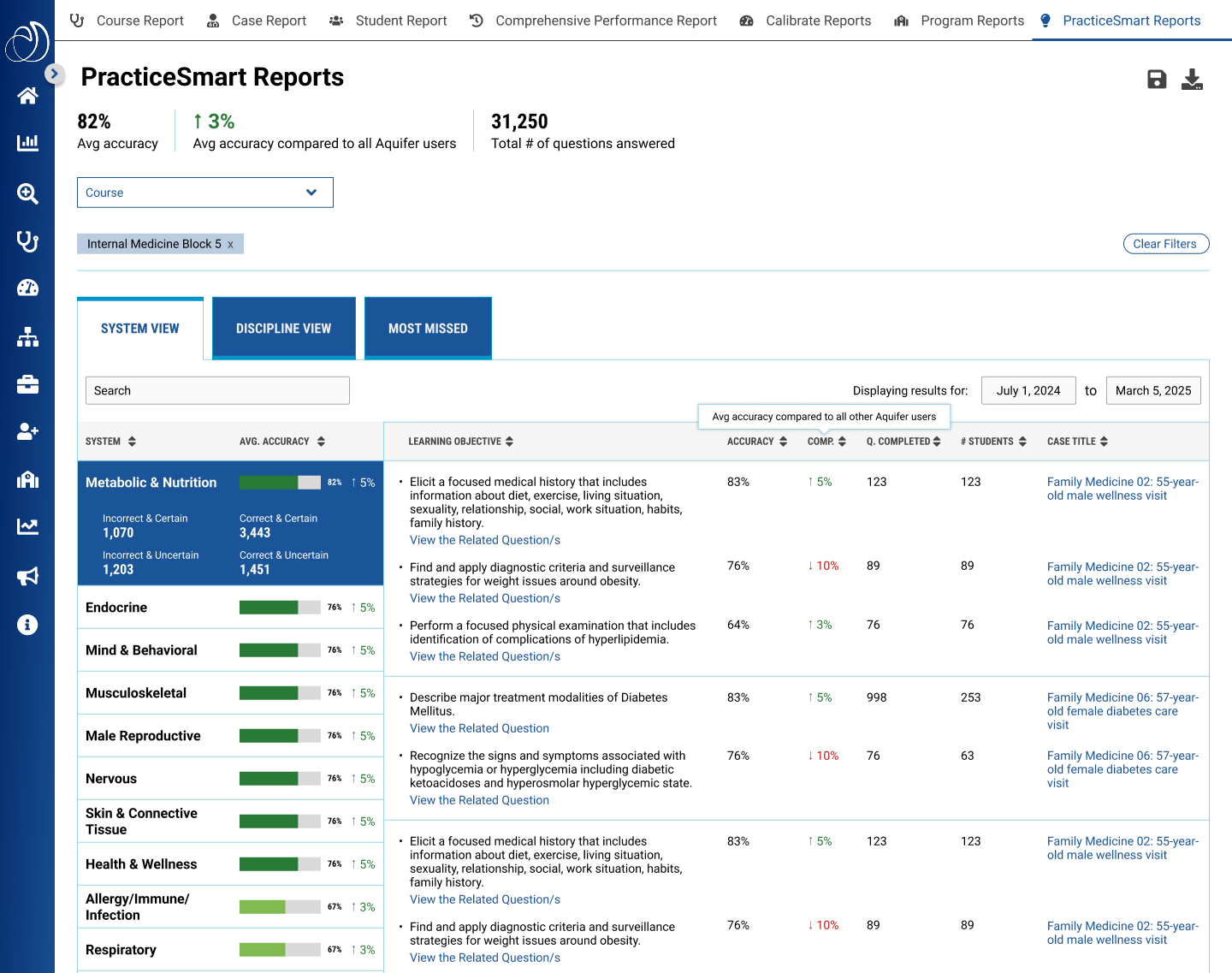
Task: Switch to the DISCIPLINE VIEW tab
Action: click(283, 328)
